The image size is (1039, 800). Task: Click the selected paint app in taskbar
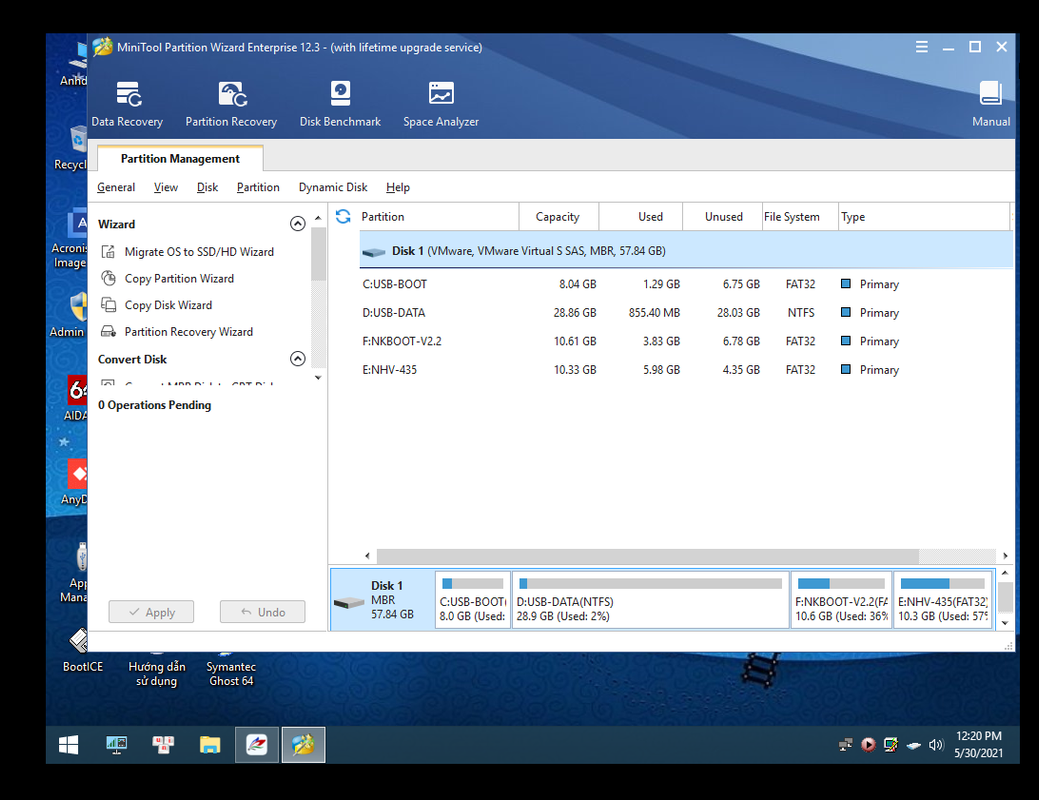pos(256,744)
